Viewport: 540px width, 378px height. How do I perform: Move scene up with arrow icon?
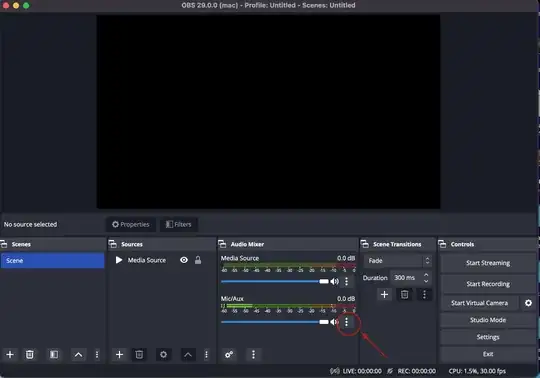tap(79, 355)
